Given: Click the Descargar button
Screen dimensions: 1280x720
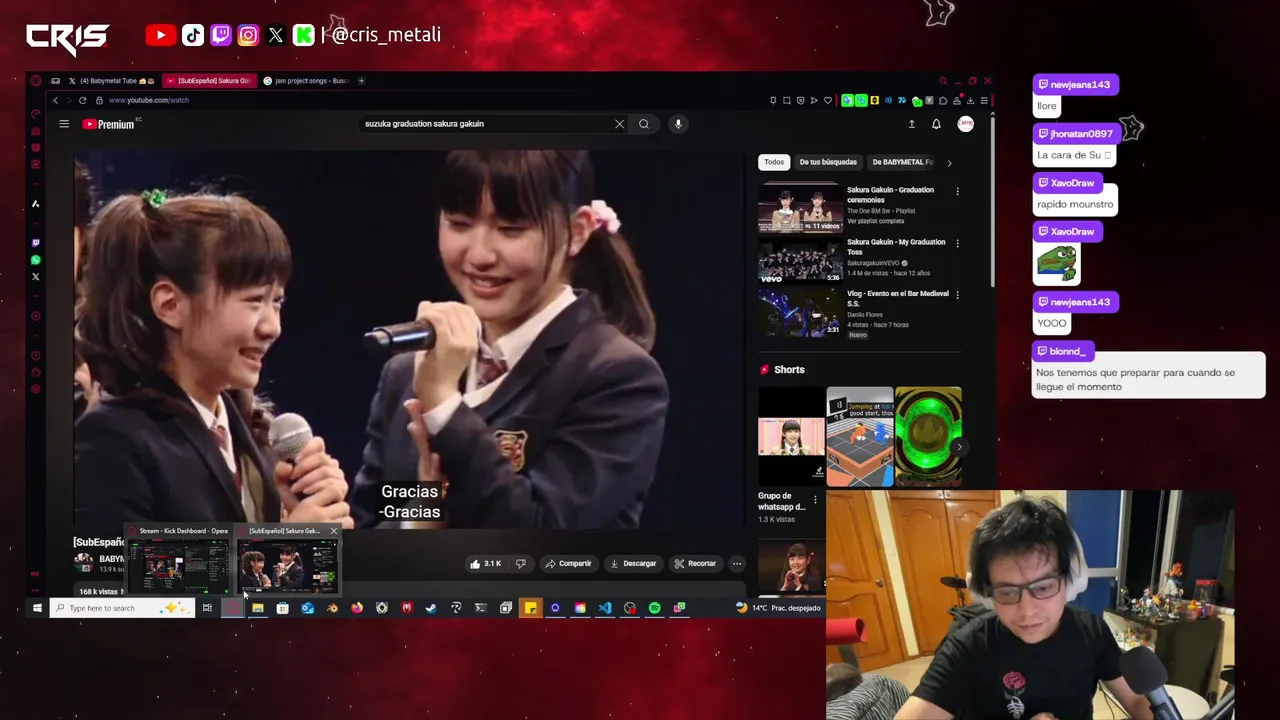Looking at the screenshot, I should coord(634,564).
